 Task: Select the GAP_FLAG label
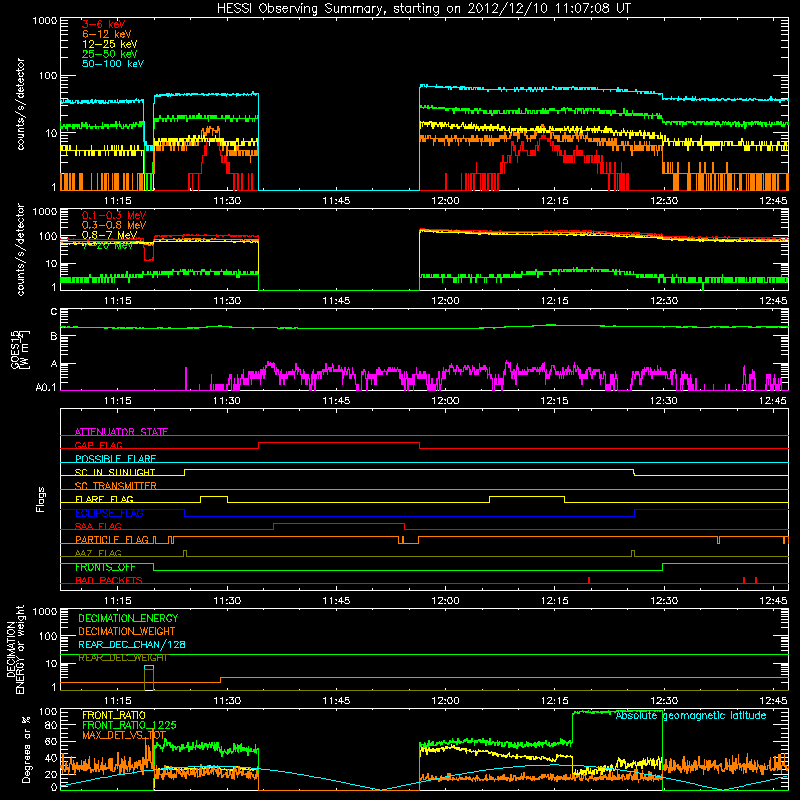98,445
